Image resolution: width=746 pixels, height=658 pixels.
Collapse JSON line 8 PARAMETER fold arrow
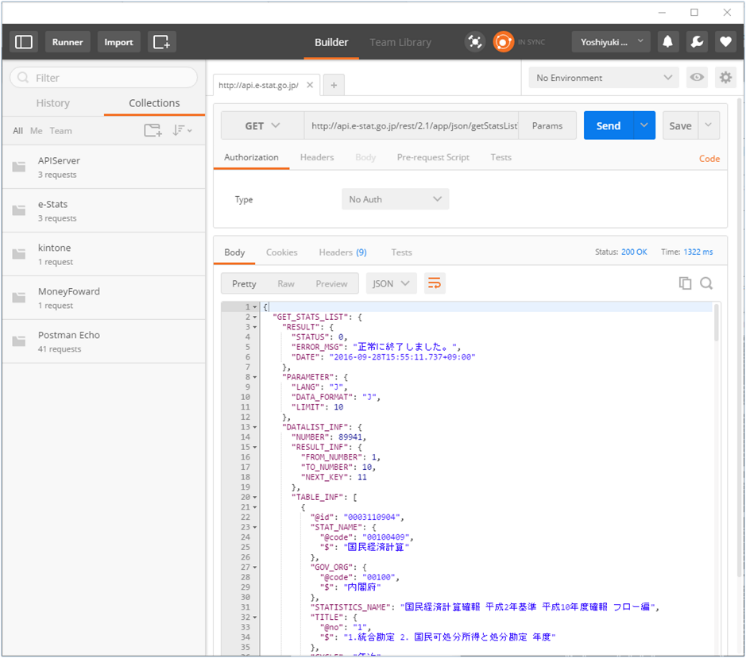[255, 377]
